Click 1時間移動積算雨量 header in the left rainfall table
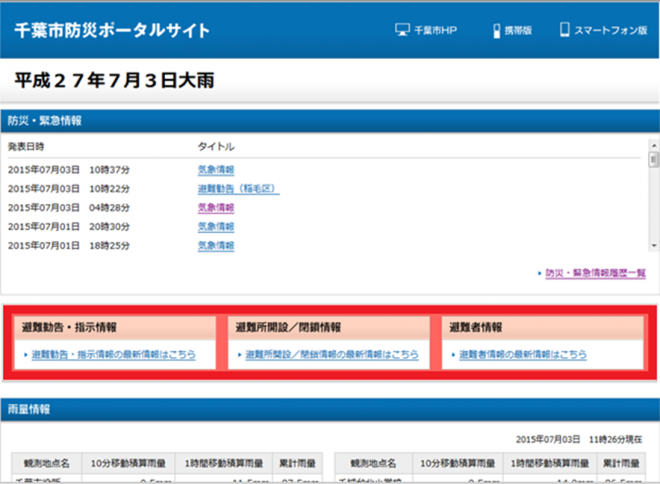The image size is (660, 484). (x=224, y=463)
